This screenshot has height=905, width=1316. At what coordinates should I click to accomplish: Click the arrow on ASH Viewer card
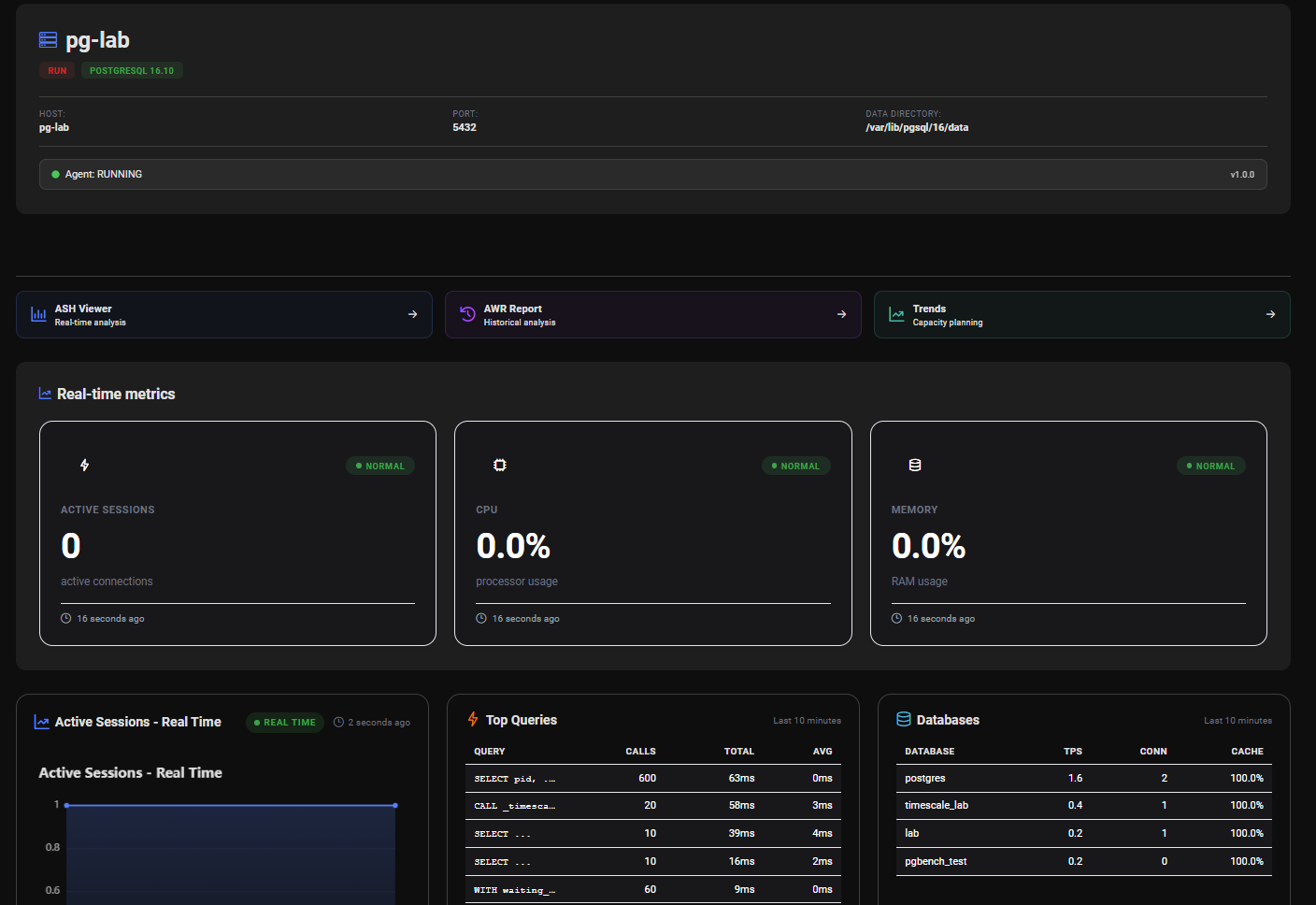(412, 314)
